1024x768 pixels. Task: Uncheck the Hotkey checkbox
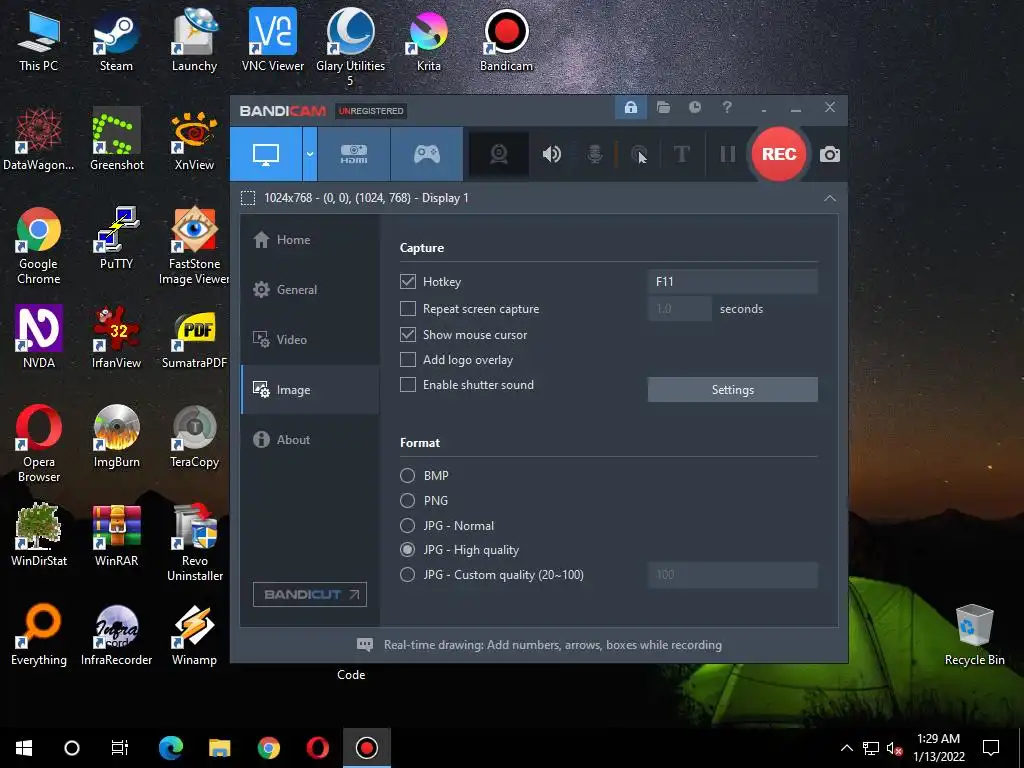[408, 281]
